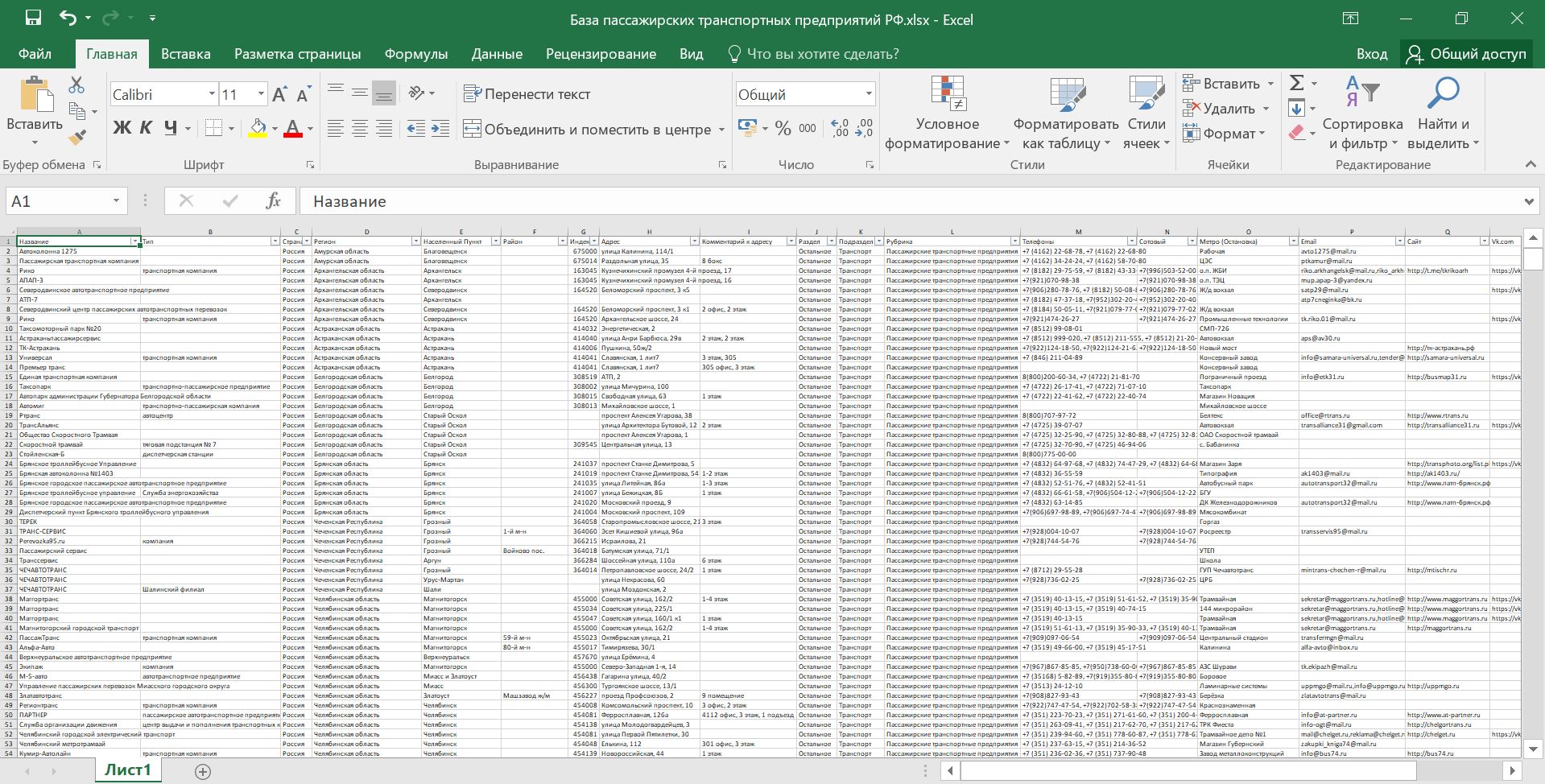Open the Calibri font name dropdown
This screenshot has width=1545, height=784.
point(212,94)
